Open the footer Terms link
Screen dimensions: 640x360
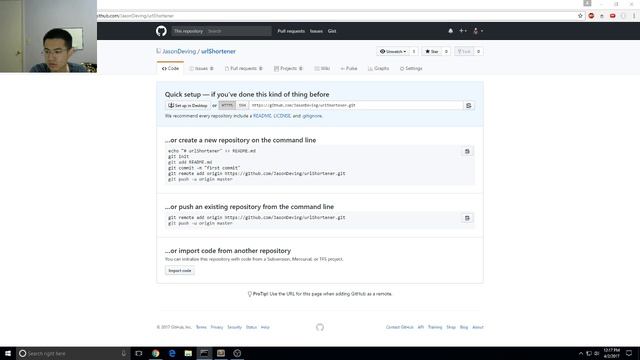[x=201, y=327]
